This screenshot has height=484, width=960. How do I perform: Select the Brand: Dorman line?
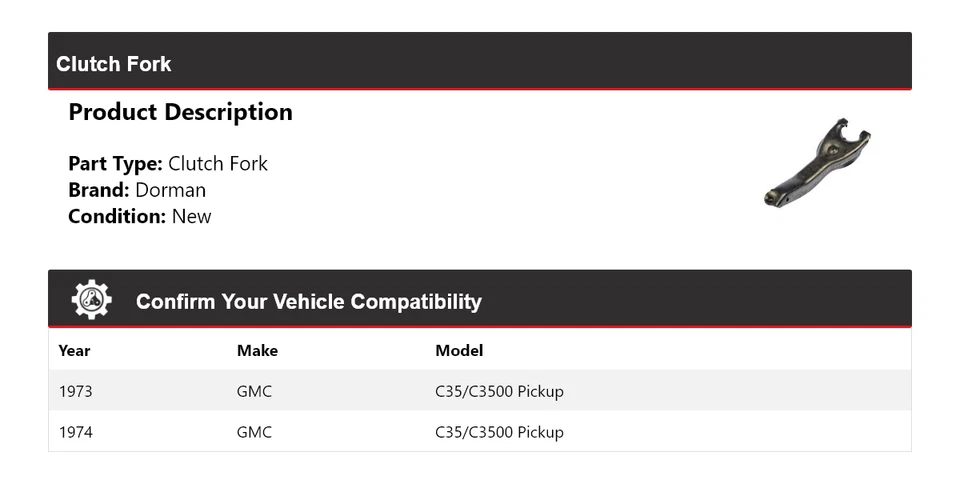coord(137,190)
